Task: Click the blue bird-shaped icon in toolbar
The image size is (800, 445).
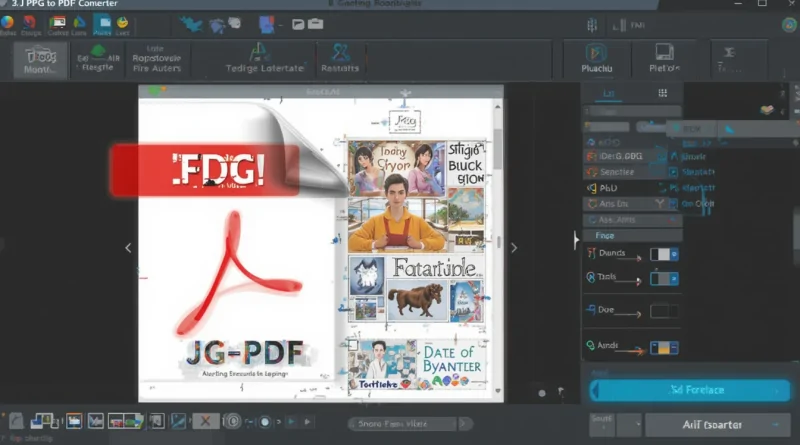Action: [191, 24]
